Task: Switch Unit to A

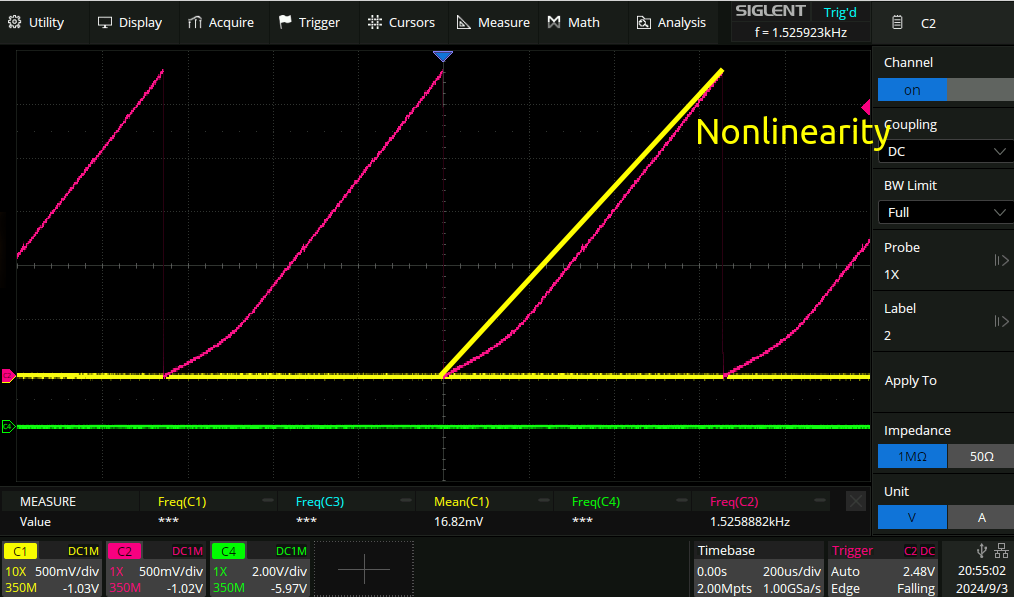Action: [x=980, y=517]
